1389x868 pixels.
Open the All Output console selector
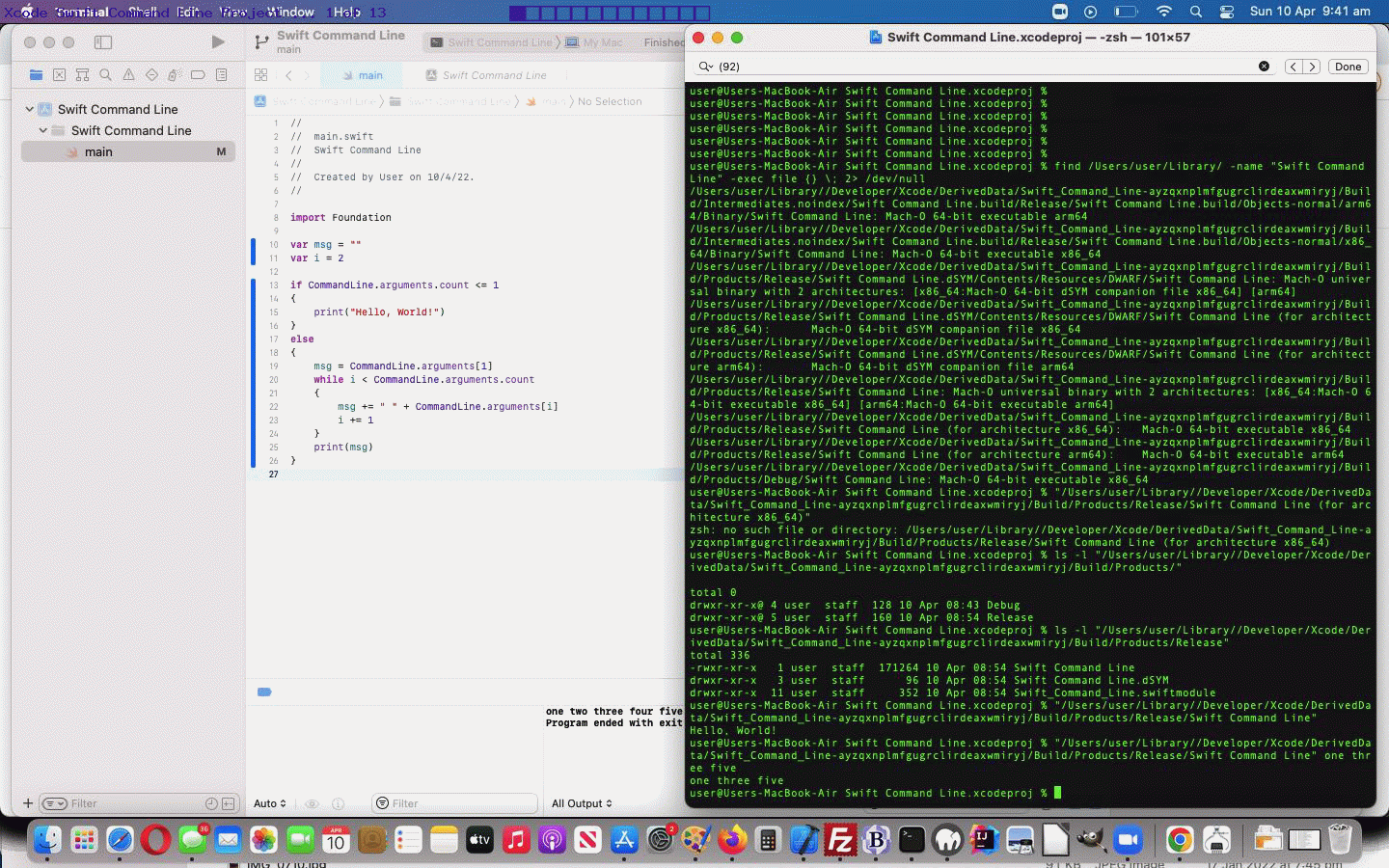coord(582,803)
